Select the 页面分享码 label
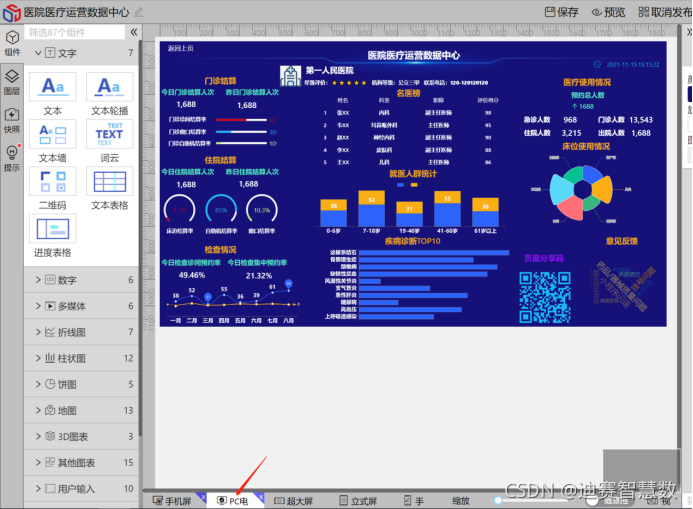Screen dimensions: 693x509 tap(544, 258)
